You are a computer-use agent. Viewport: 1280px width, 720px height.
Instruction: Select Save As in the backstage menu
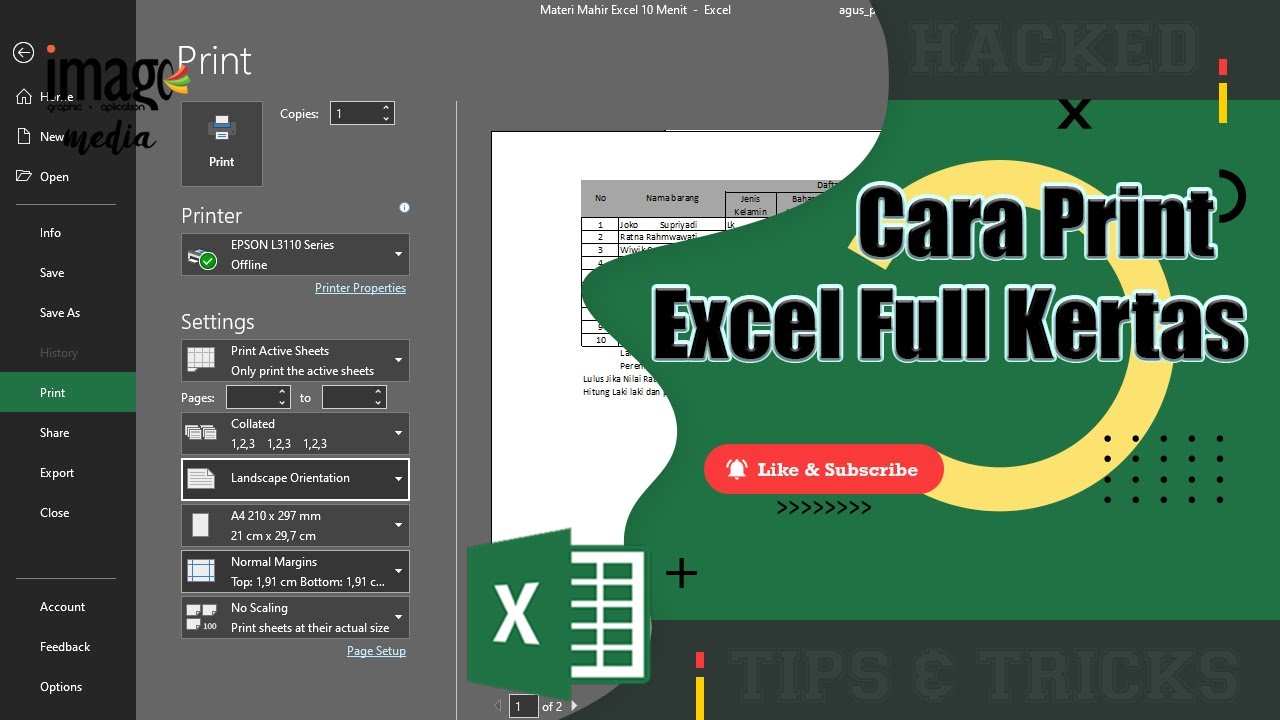tap(68, 313)
